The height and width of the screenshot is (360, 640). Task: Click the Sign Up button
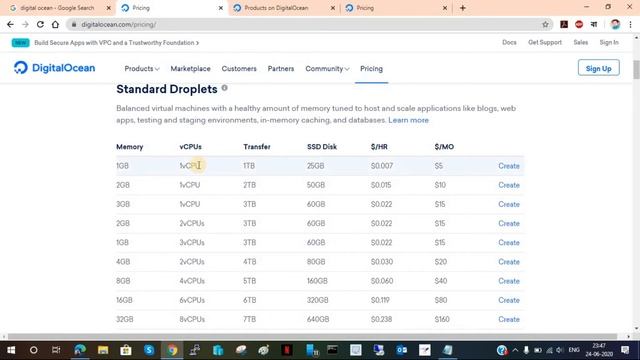598,68
